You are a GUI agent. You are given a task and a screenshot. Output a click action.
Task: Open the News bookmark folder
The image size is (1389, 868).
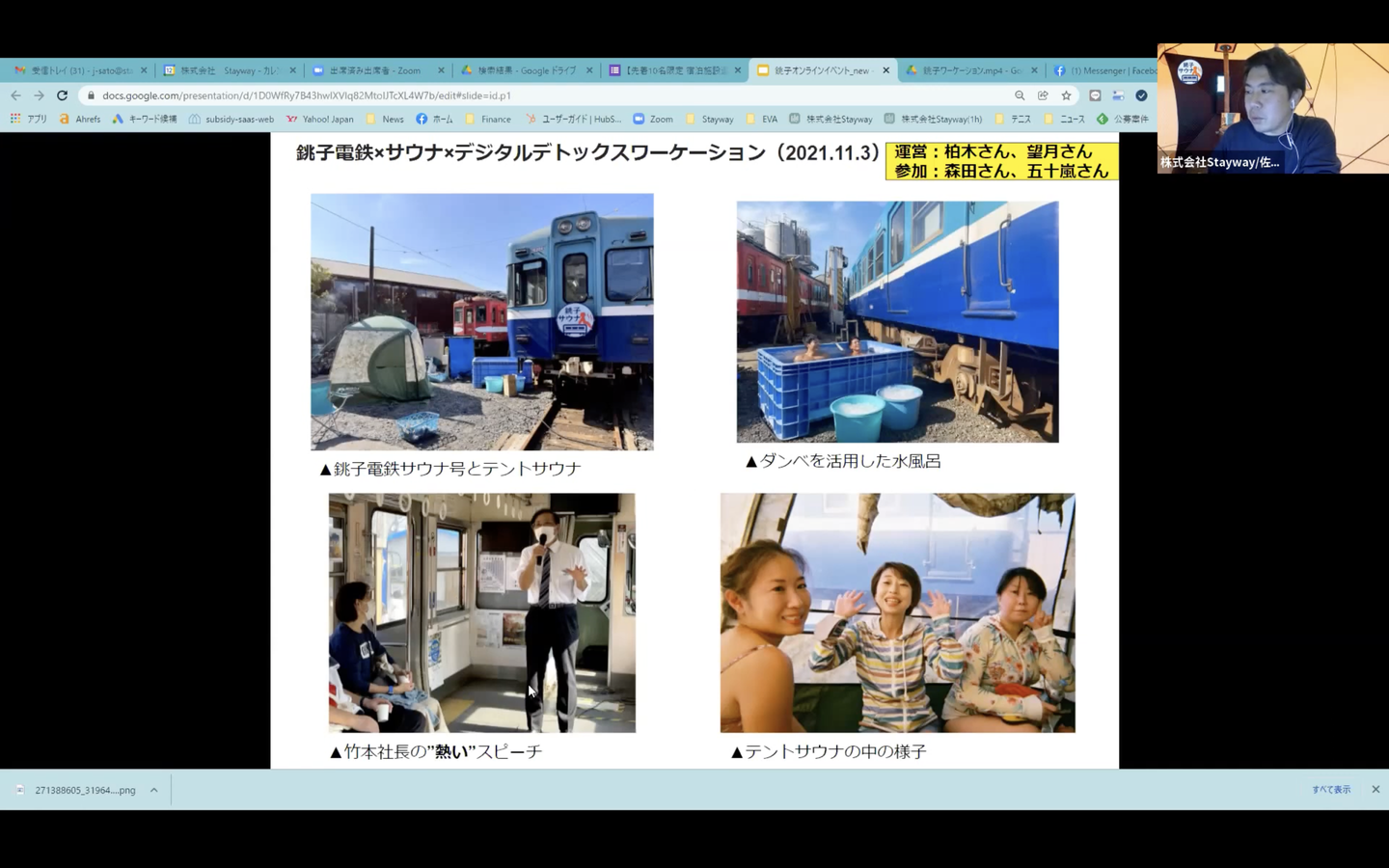(385, 119)
